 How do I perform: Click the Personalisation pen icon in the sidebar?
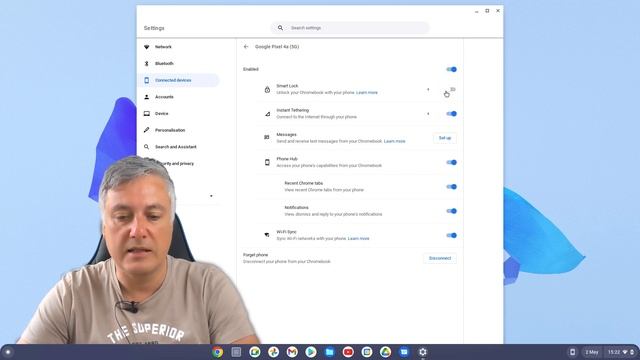click(147, 130)
